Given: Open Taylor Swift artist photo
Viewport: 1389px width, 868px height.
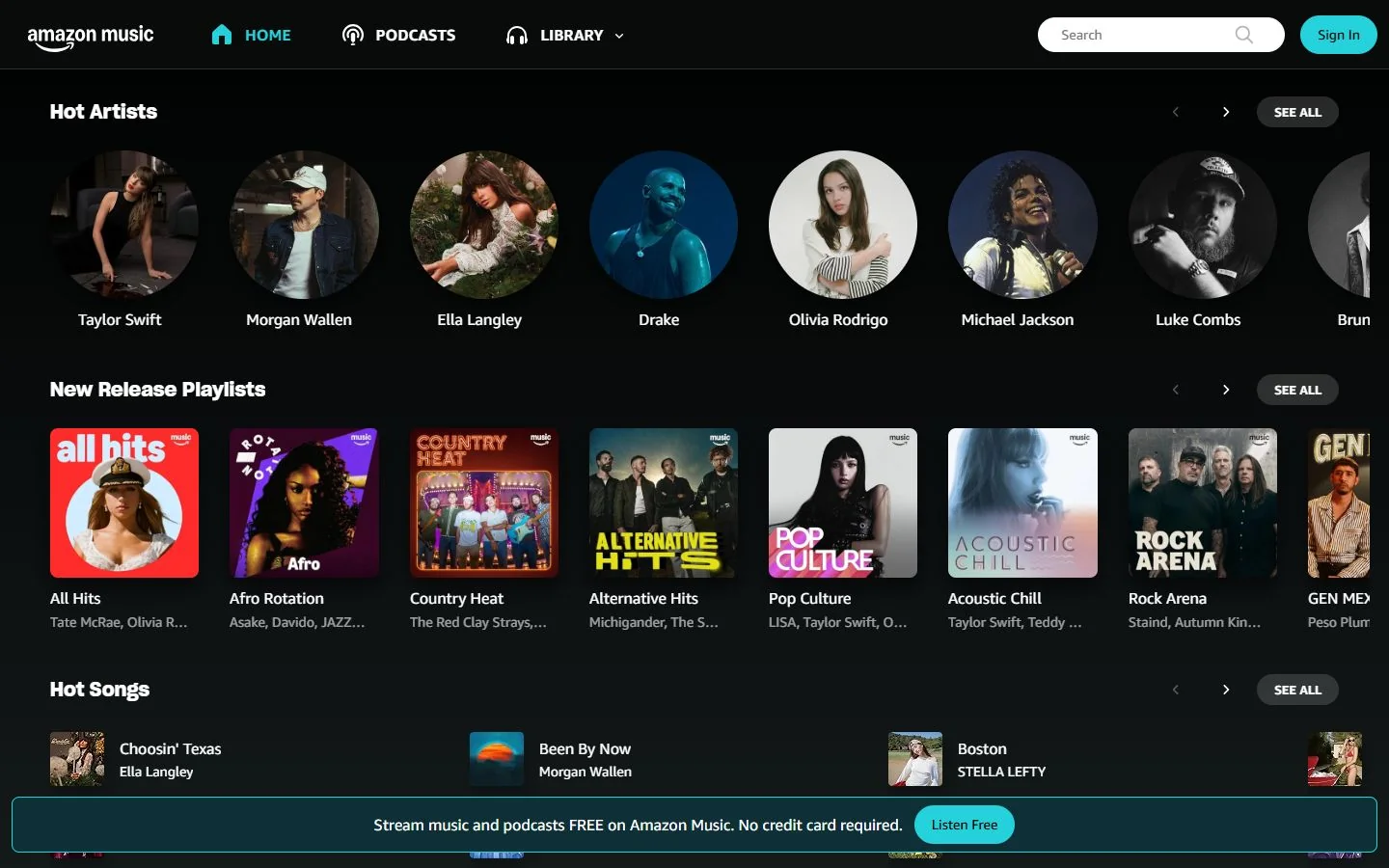Looking at the screenshot, I should click(x=124, y=225).
